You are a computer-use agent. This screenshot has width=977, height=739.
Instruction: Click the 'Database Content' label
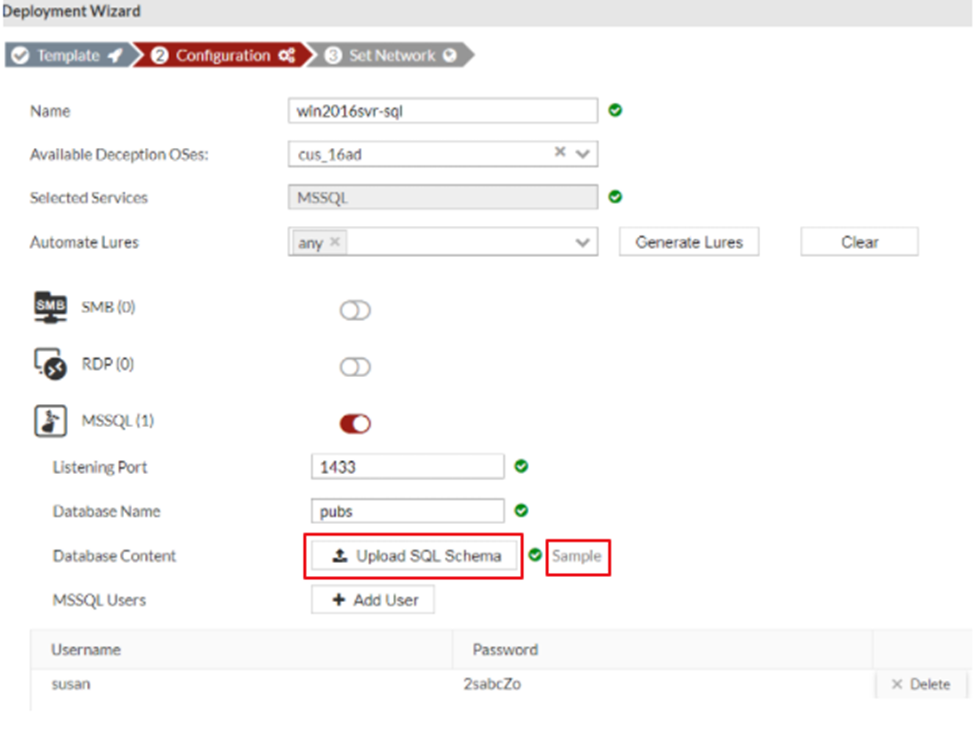[x=114, y=555]
